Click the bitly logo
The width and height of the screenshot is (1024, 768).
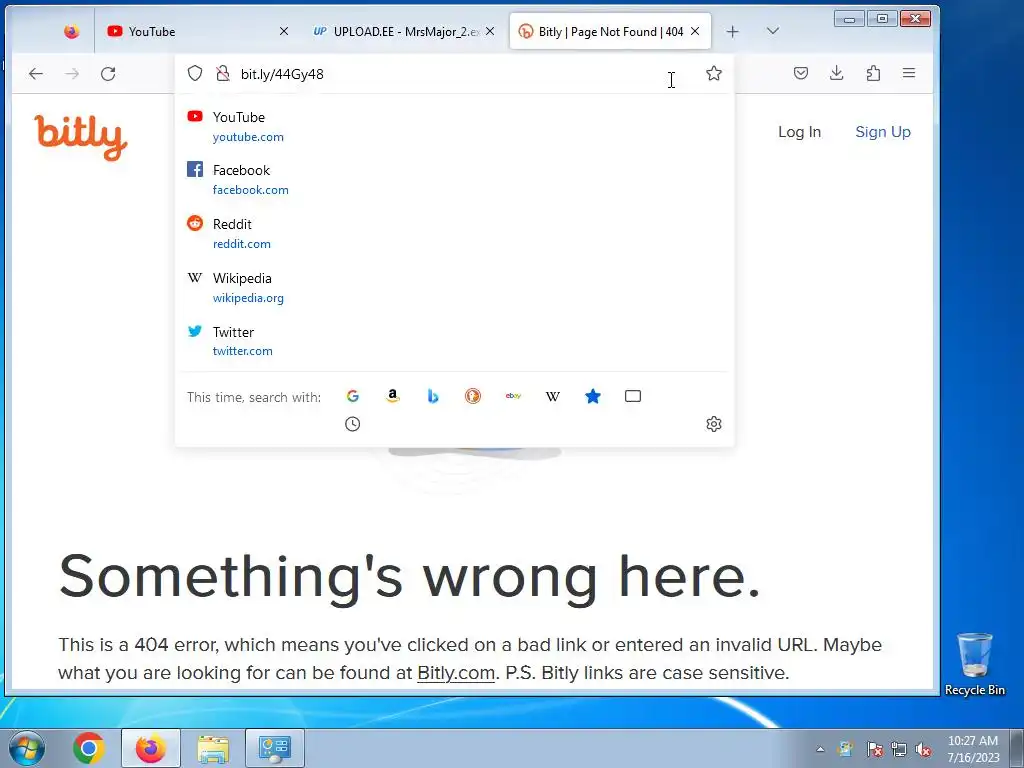pyautogui.click(x=81, y=137)
